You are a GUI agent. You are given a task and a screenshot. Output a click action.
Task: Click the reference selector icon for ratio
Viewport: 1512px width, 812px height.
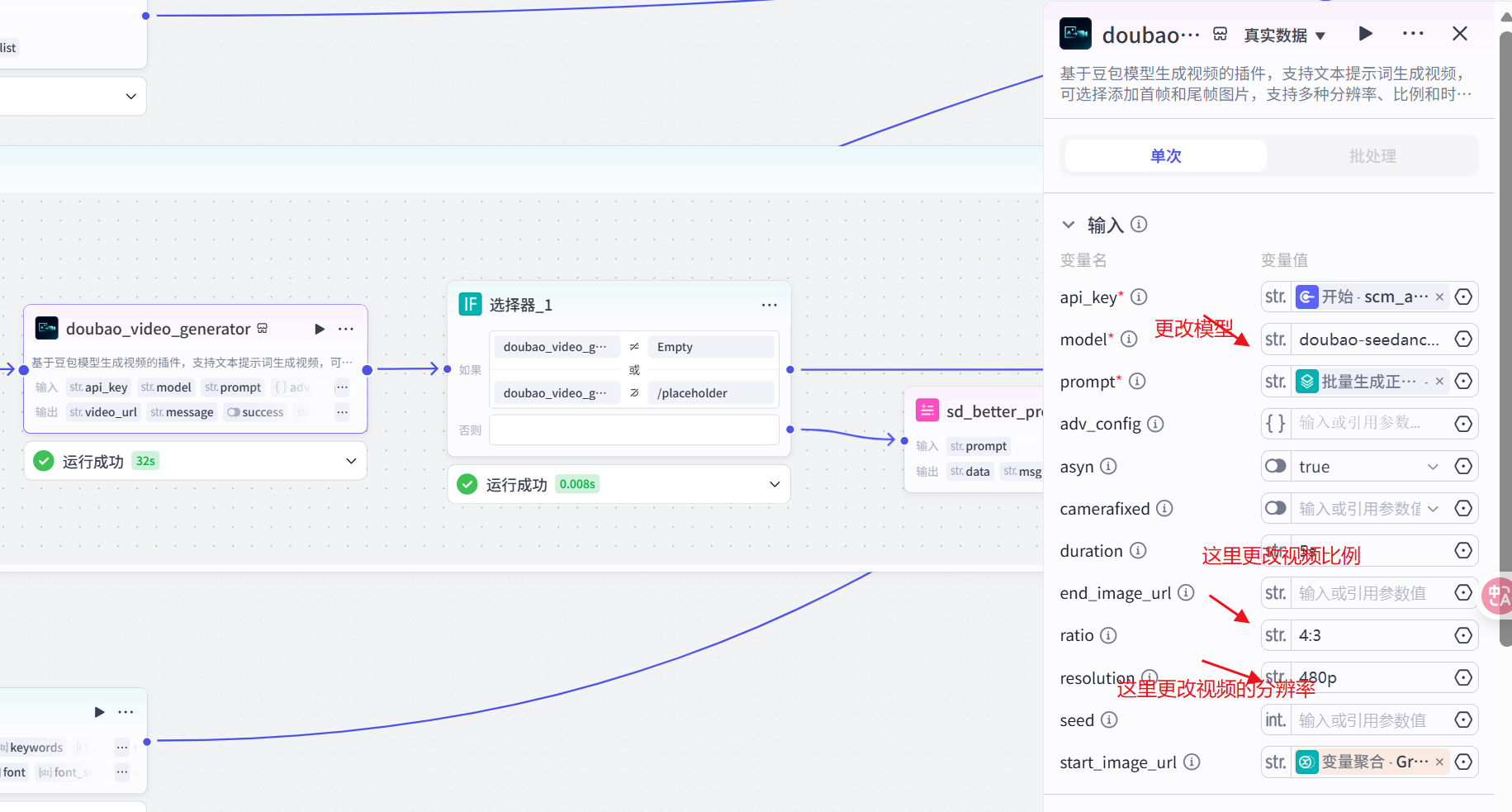[1462, 635]
